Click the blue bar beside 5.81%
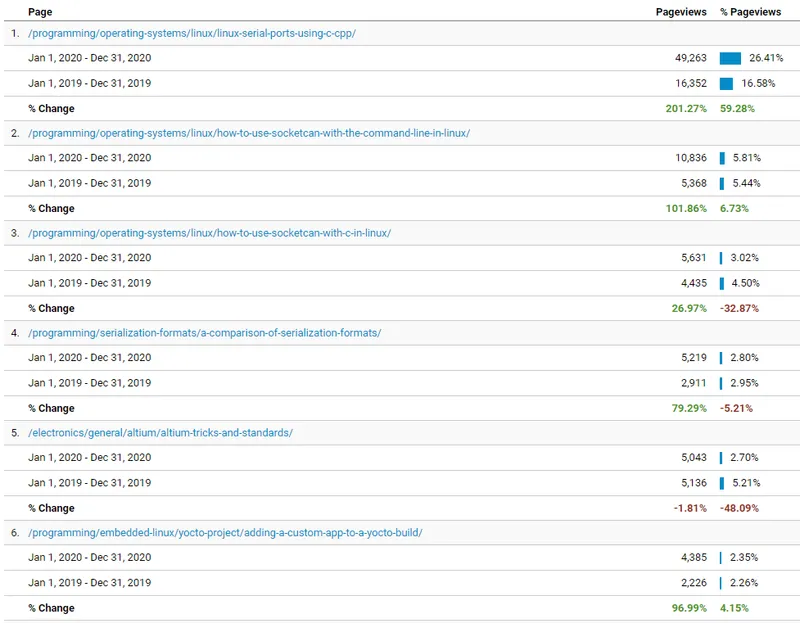This screenshot has height=623, width=800. pos(722,158)
